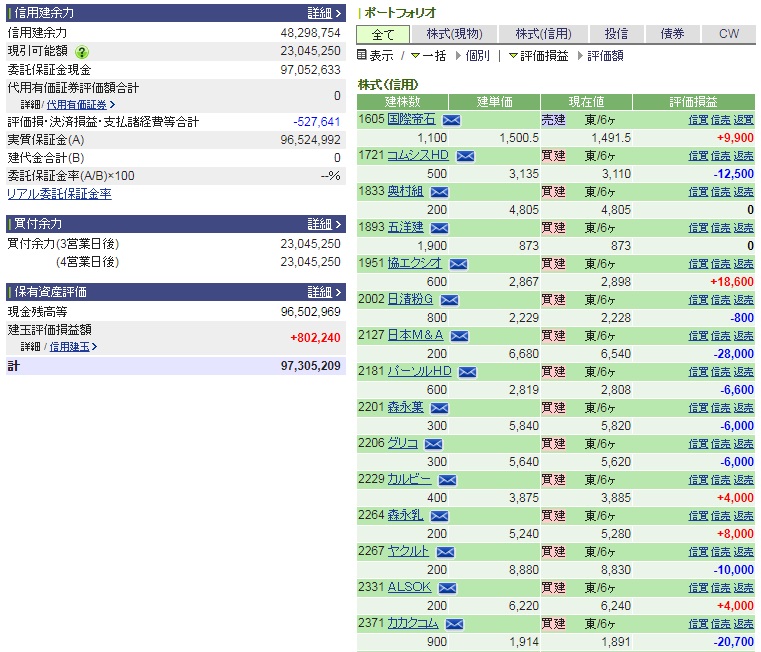761x652 pixels.
Task: Click the 実質保証金(A) value 96,524,992
Action: [311, 140]
